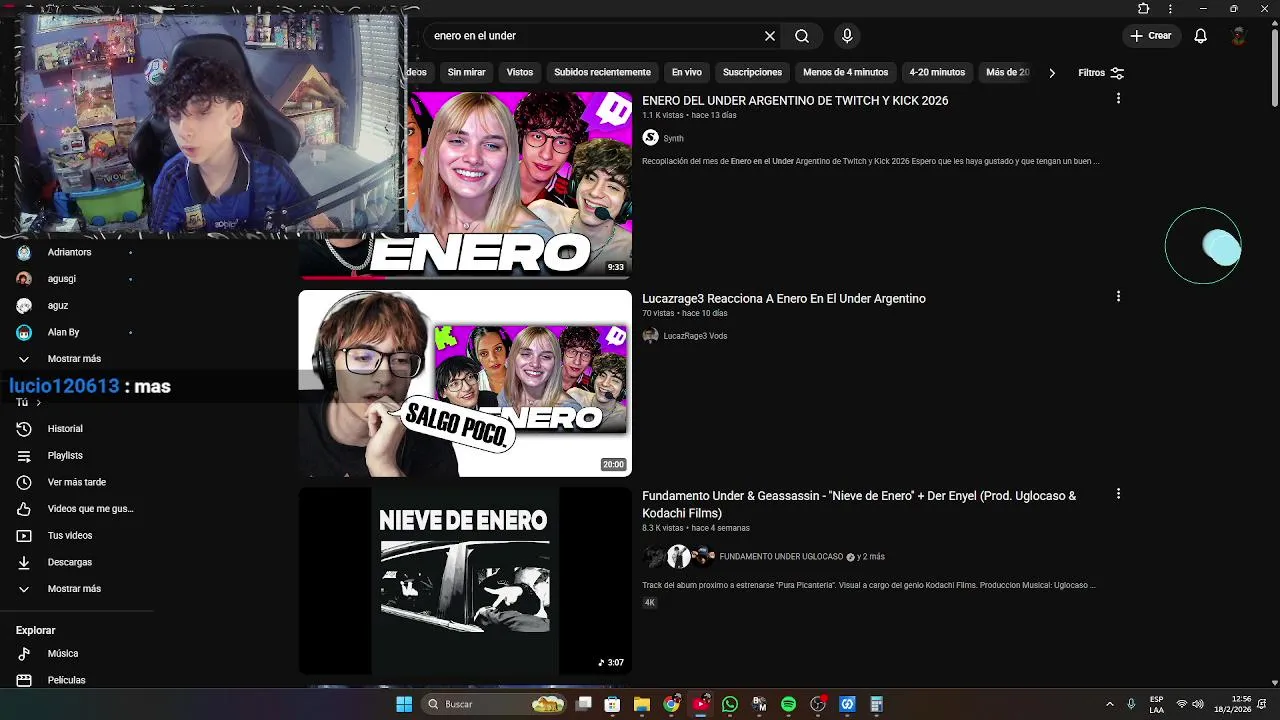
Task: Open the Windows Start menu
Action: [x=404, y=704]
